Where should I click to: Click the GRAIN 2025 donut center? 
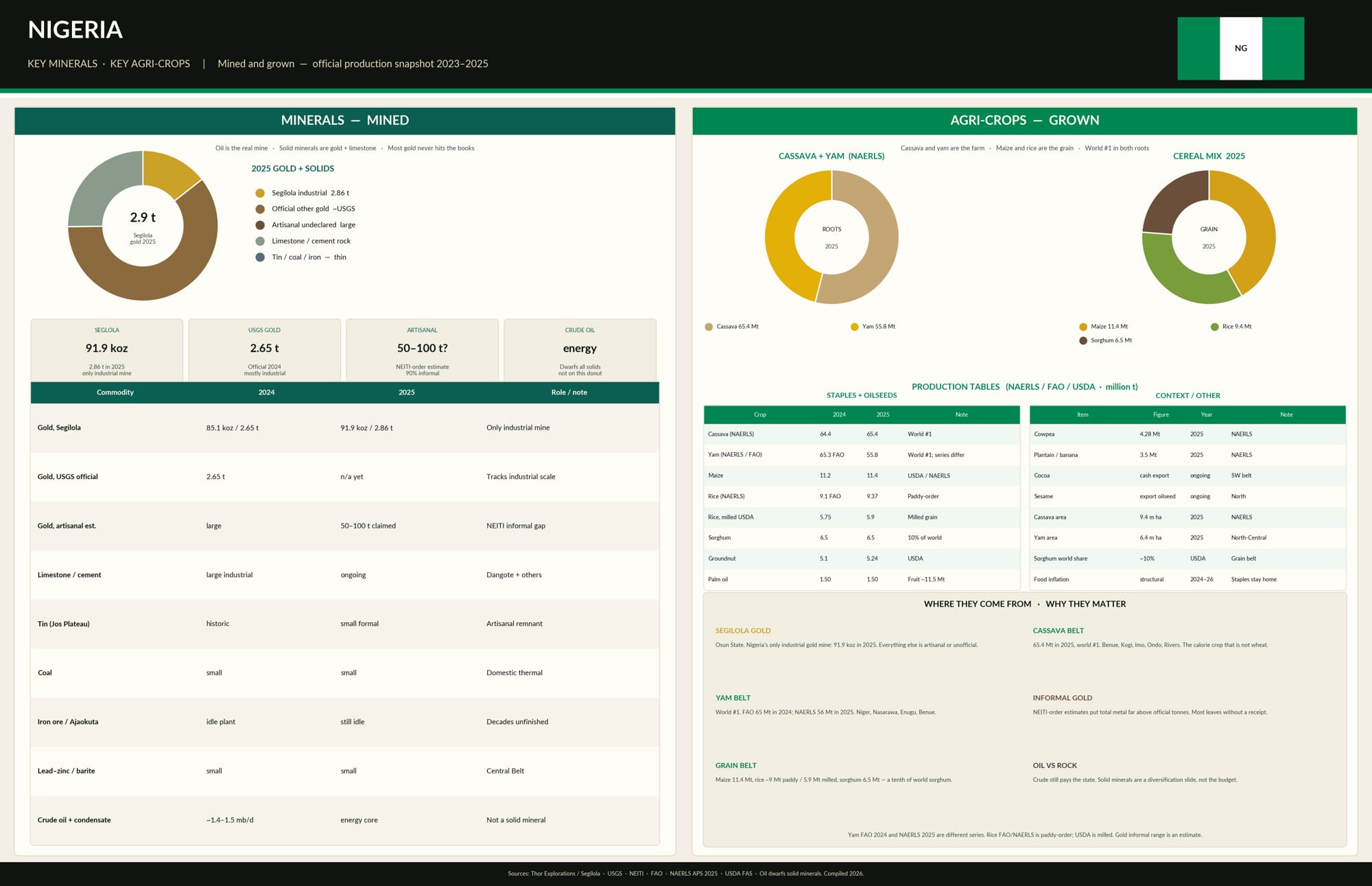[x=1209, y=237]
